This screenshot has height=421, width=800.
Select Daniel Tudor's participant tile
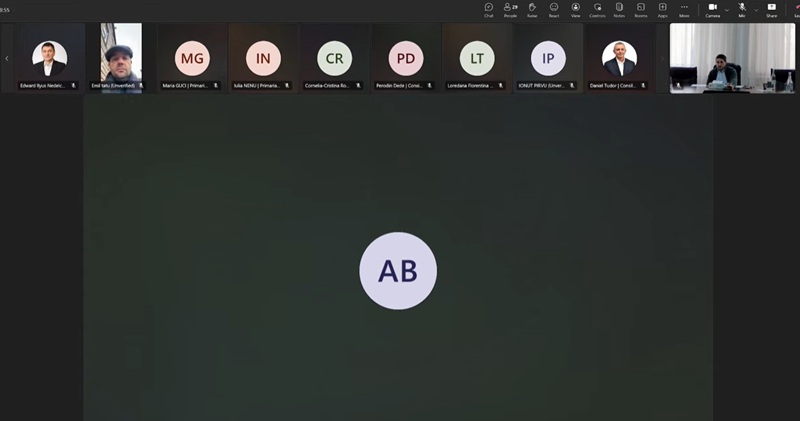click(x=619, y=58)
